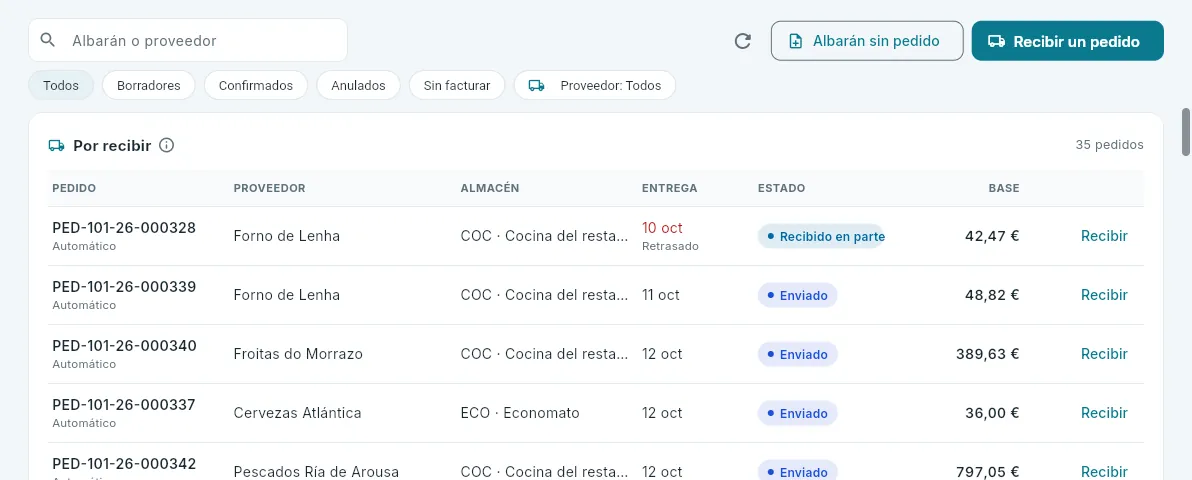Click the BASE column header
The width and height of the screenshot is (1192, 480).
(x=1003, y=188)
